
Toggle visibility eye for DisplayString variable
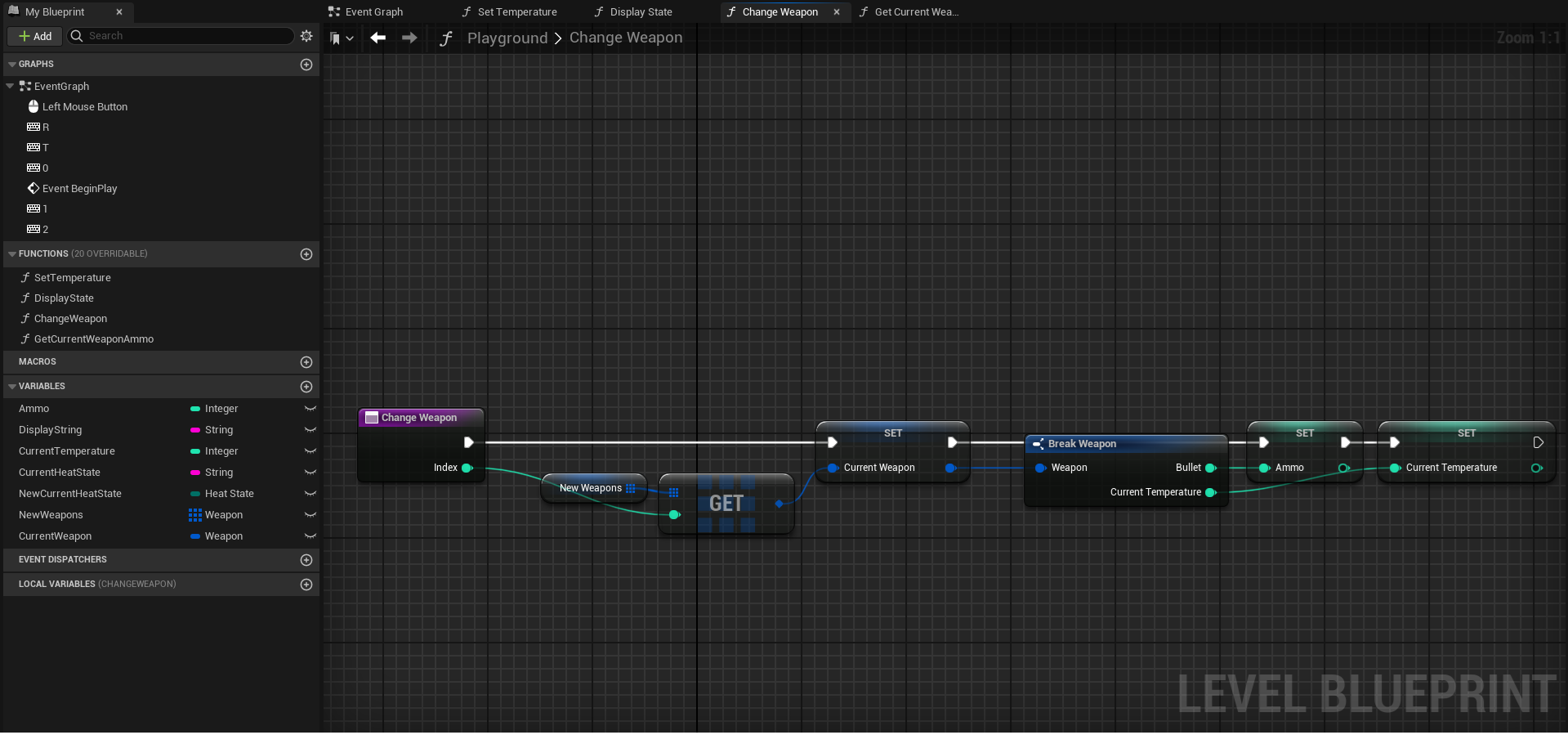click(x=310, y=430)
